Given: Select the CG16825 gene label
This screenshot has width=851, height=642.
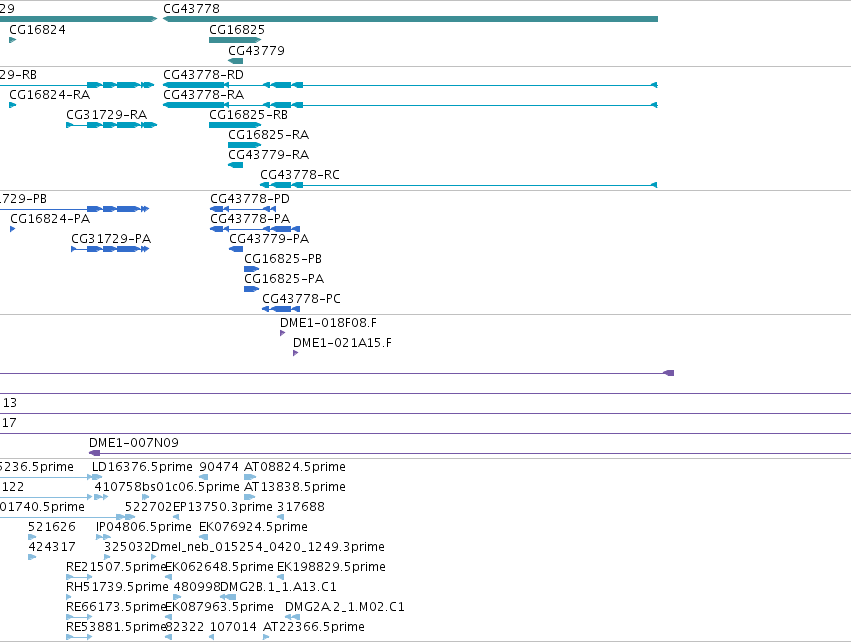Looking at the screenshot, I should coord(237,30).
